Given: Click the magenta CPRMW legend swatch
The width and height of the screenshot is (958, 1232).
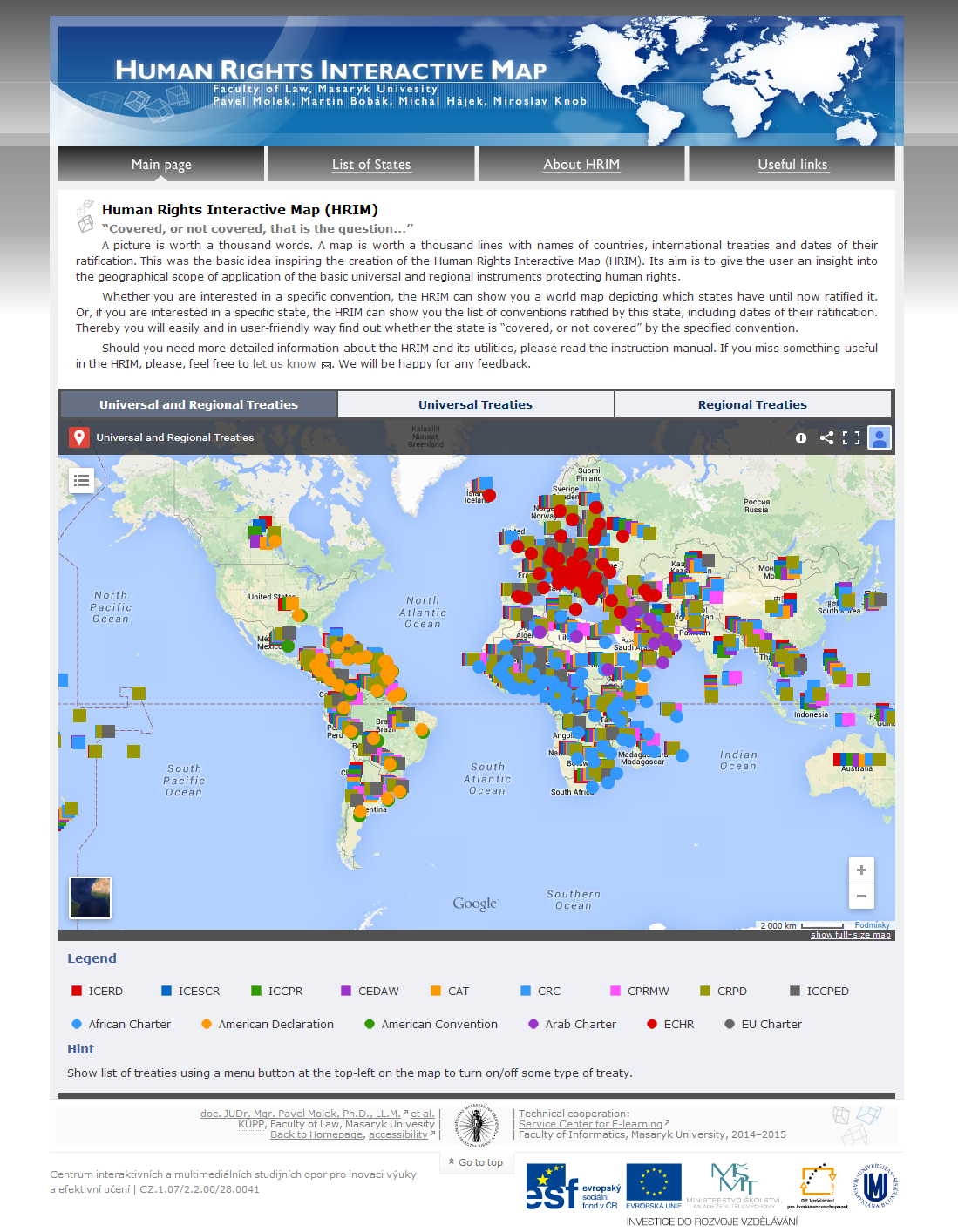Looking at the screenshot, I should (615, 991).
